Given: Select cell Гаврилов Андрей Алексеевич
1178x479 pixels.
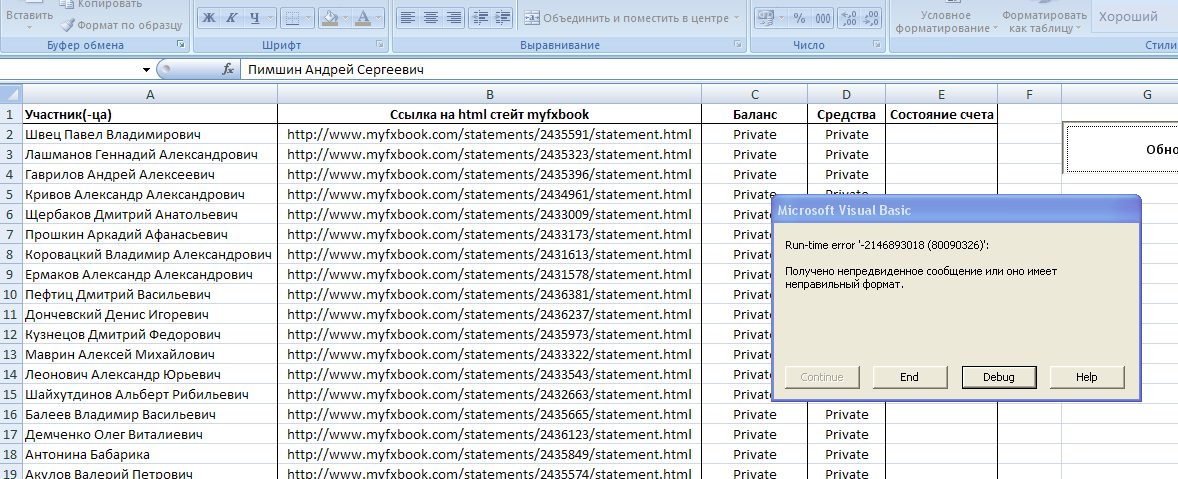Looking at the screenshot, I should pos(150,174).
